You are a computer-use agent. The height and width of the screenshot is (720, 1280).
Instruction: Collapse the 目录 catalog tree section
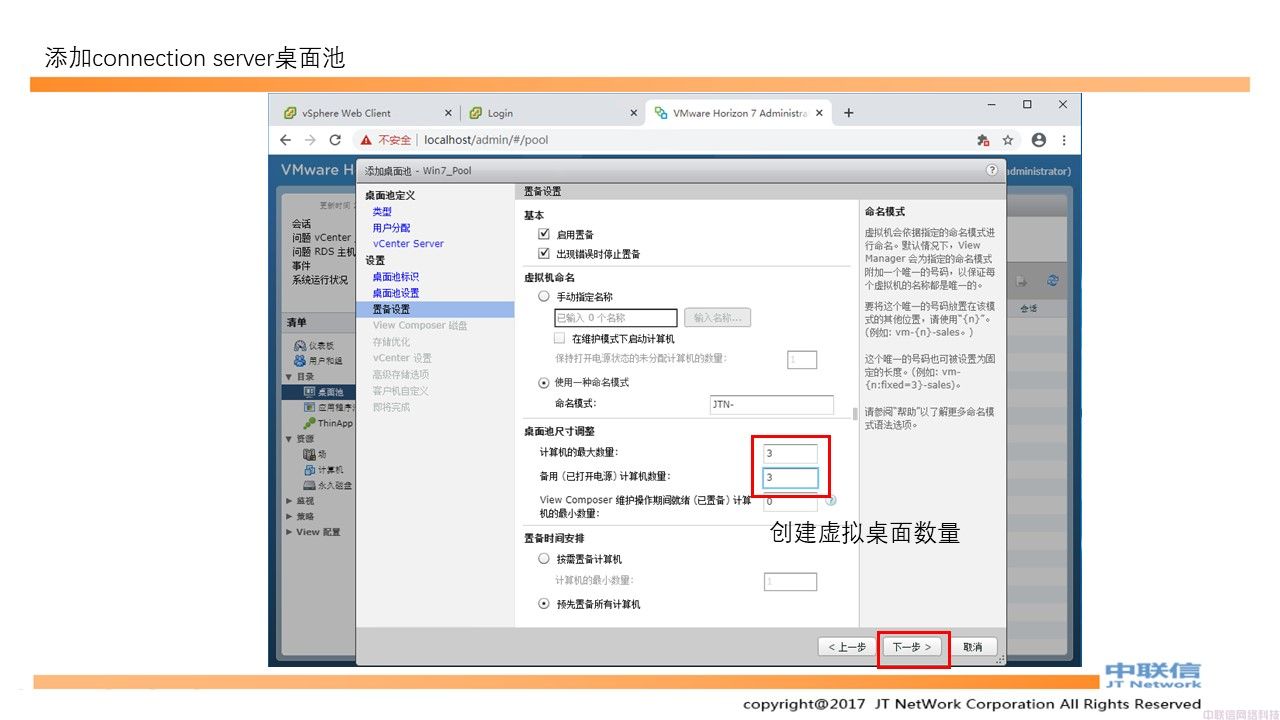click(290, 376)
